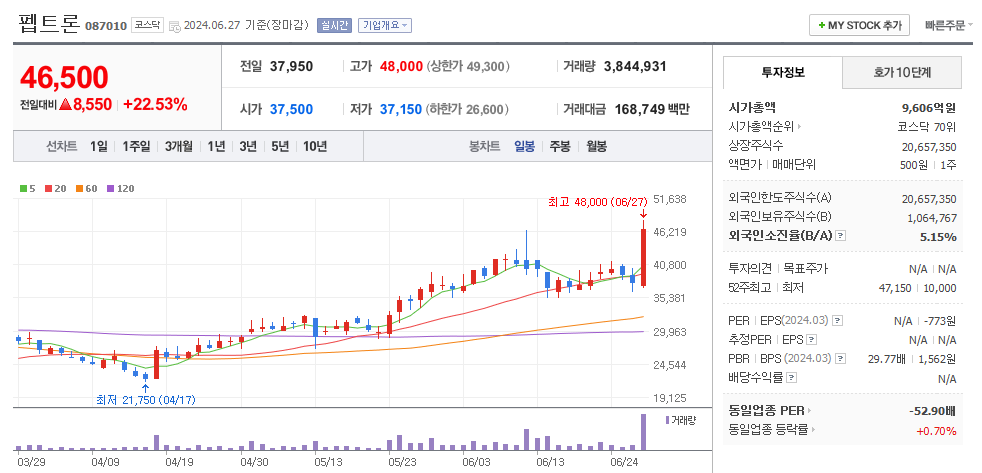Click the 저가 value 37,150

pos(401,109)
